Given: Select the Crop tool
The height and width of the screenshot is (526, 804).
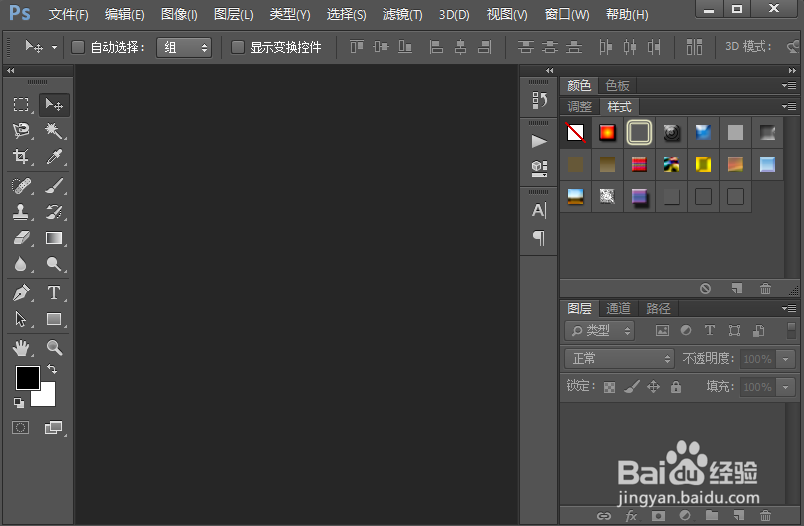Looking at the screenshot, I should (21, 156).
